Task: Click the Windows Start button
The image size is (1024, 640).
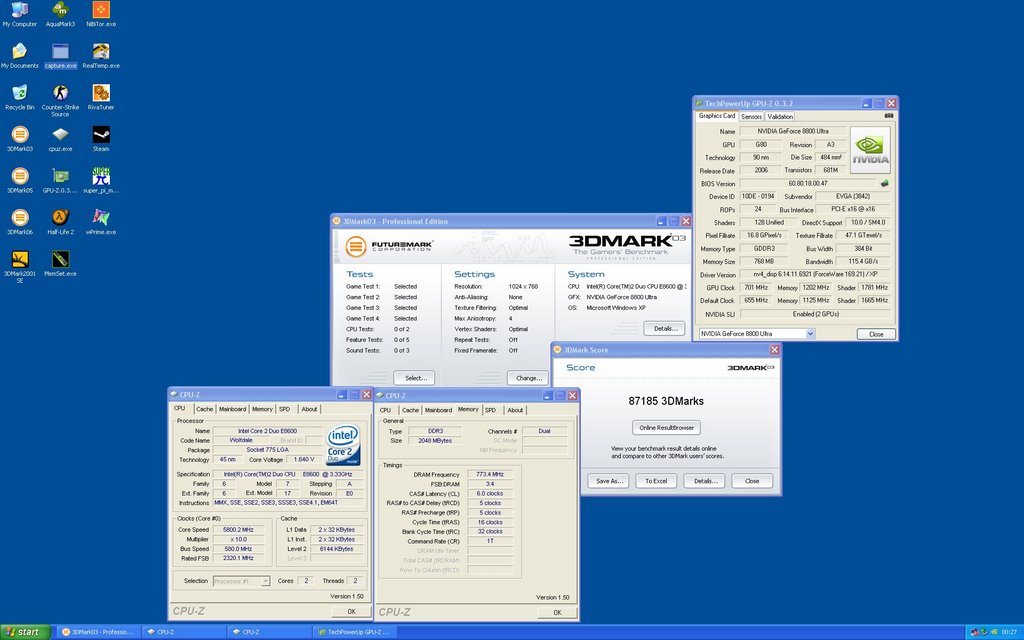Action: [x=25, y=632]
